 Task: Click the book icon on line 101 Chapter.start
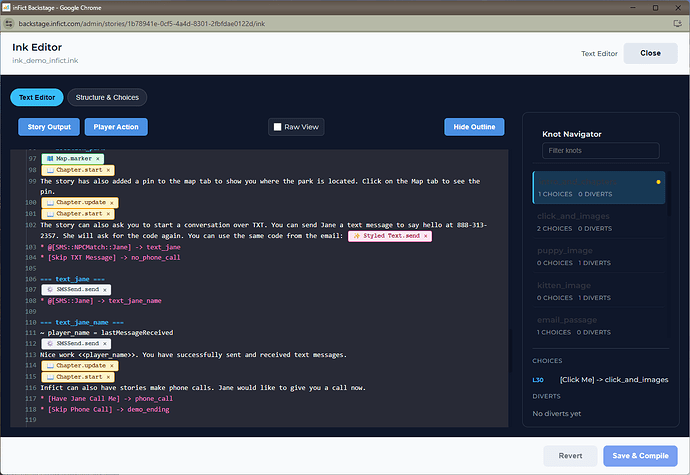click(x=51, y=214)
